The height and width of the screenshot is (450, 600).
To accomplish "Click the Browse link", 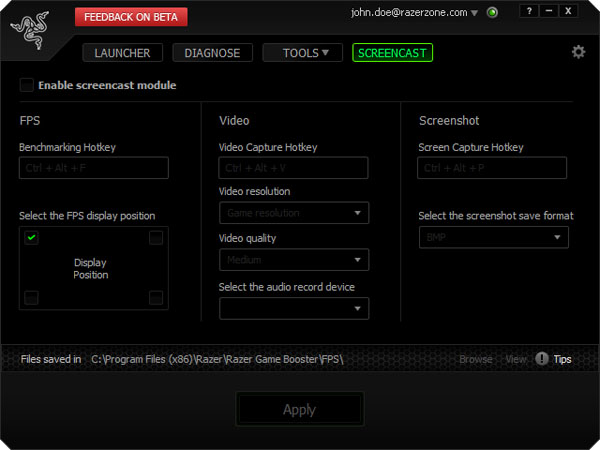I will point(476,359).
